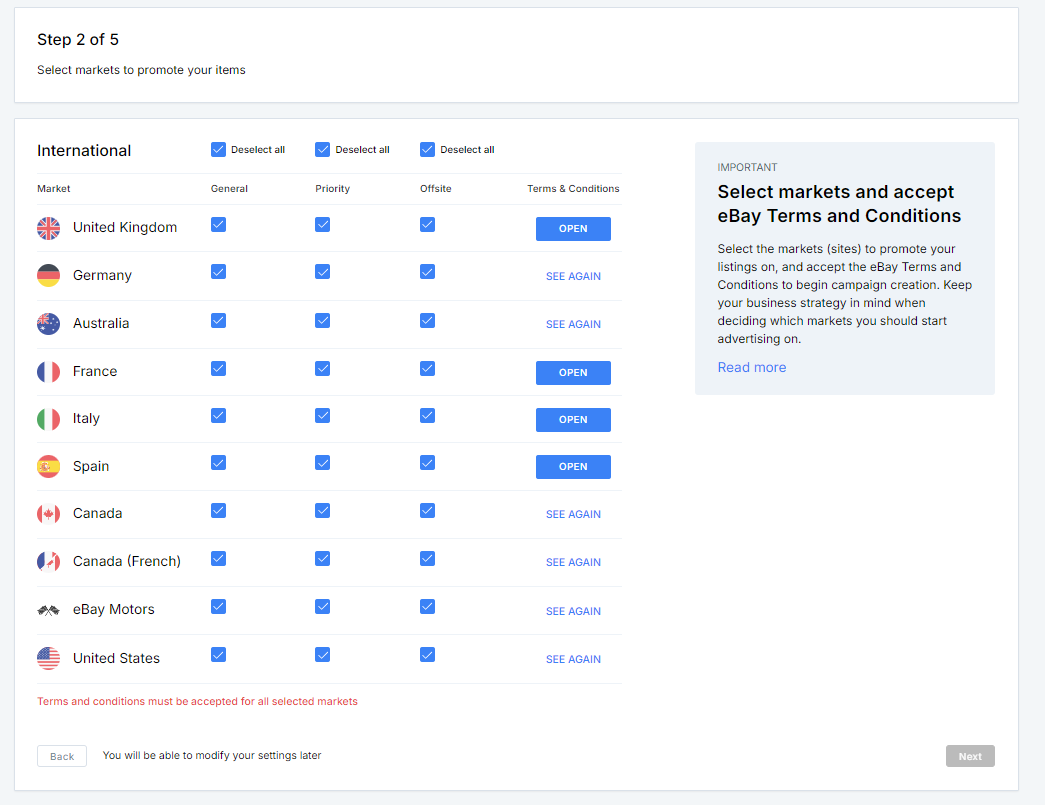The height and width of the screenshot is (805, 1045).
Task: Uncheck General for Canada
Action: pyautogui.click(x=218, y=510)
